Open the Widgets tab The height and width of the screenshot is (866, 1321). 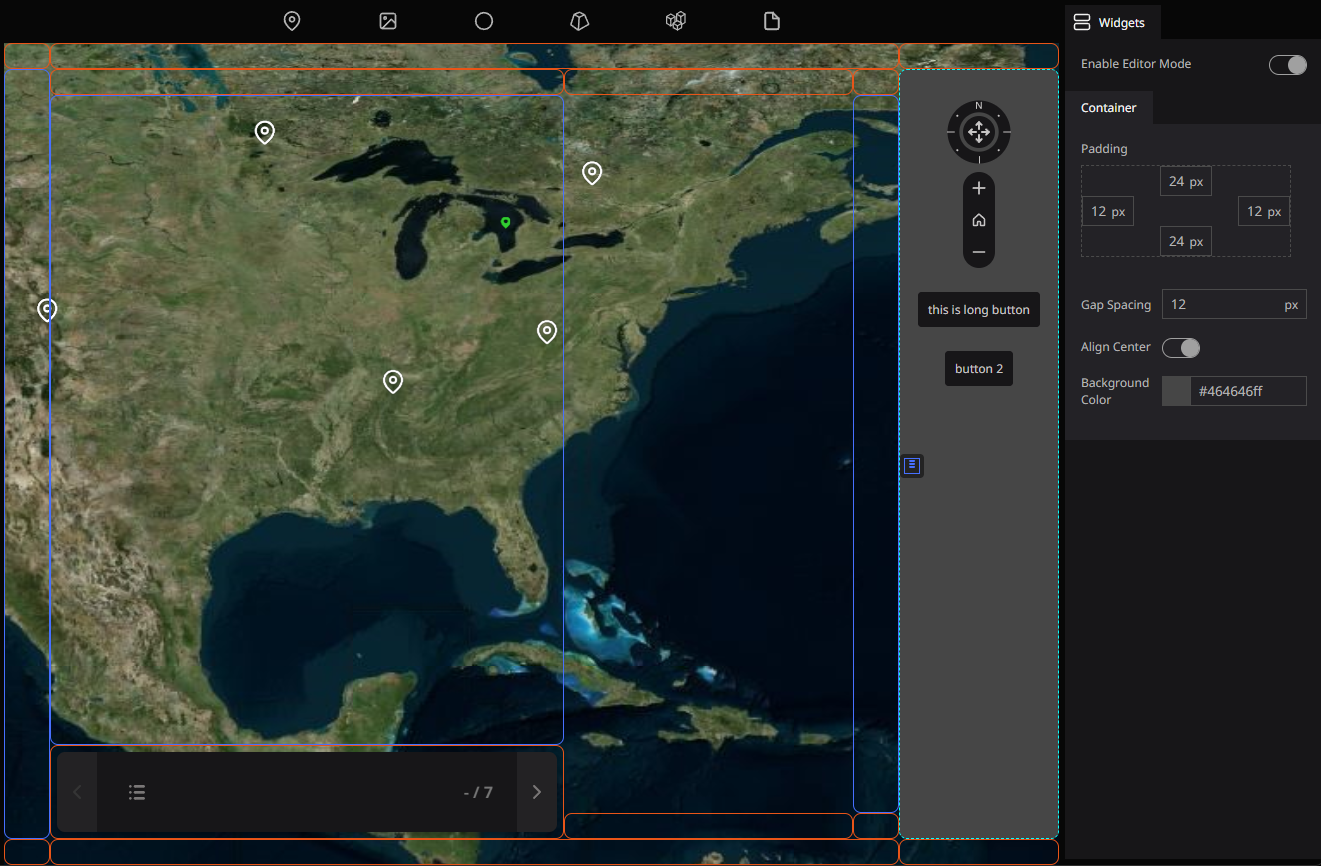(x=1113, y=22)
